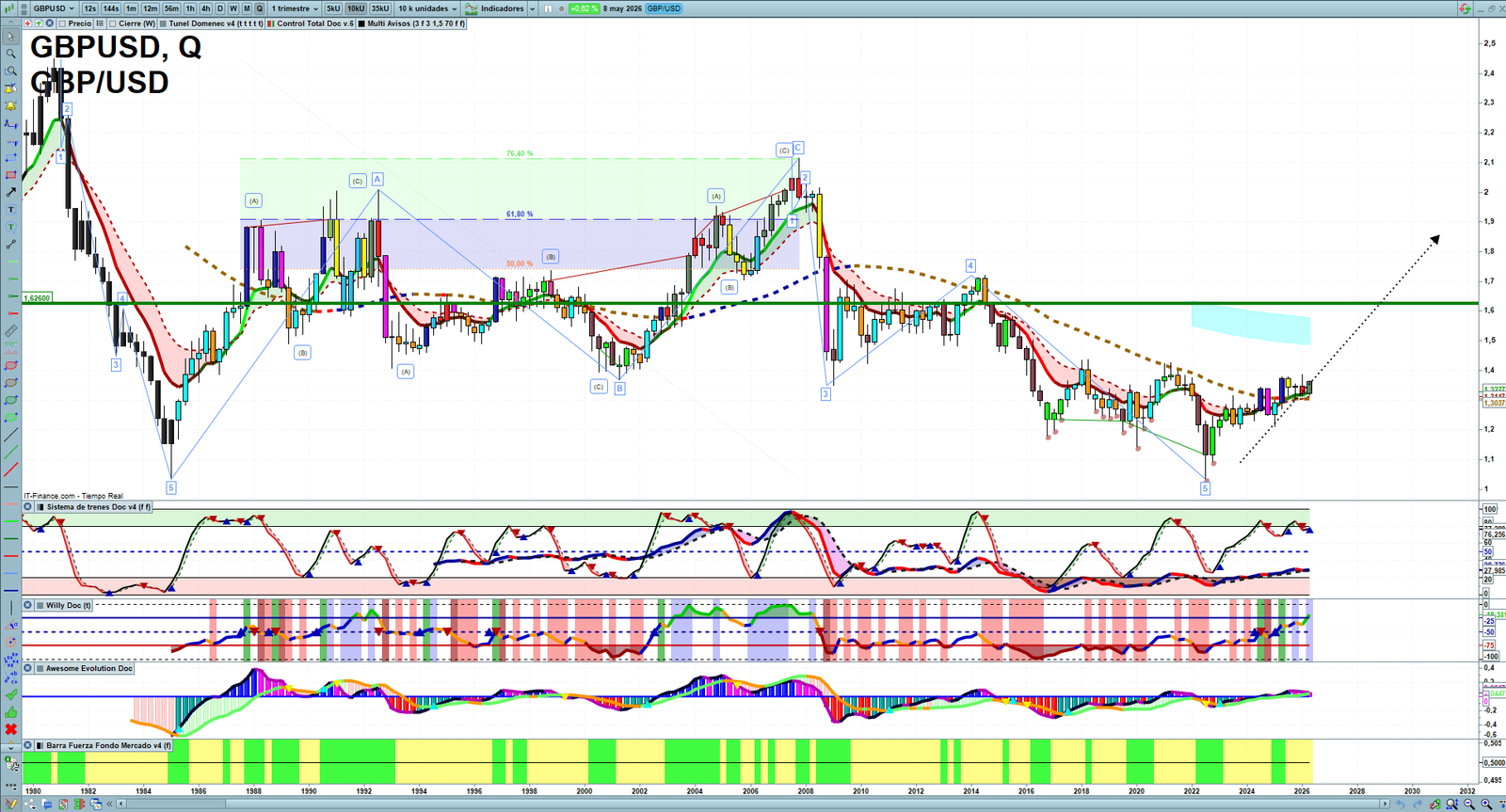Set history to 5kU units
The width and height of the screenshot is (1506, 812).
[x=333, y=8]
